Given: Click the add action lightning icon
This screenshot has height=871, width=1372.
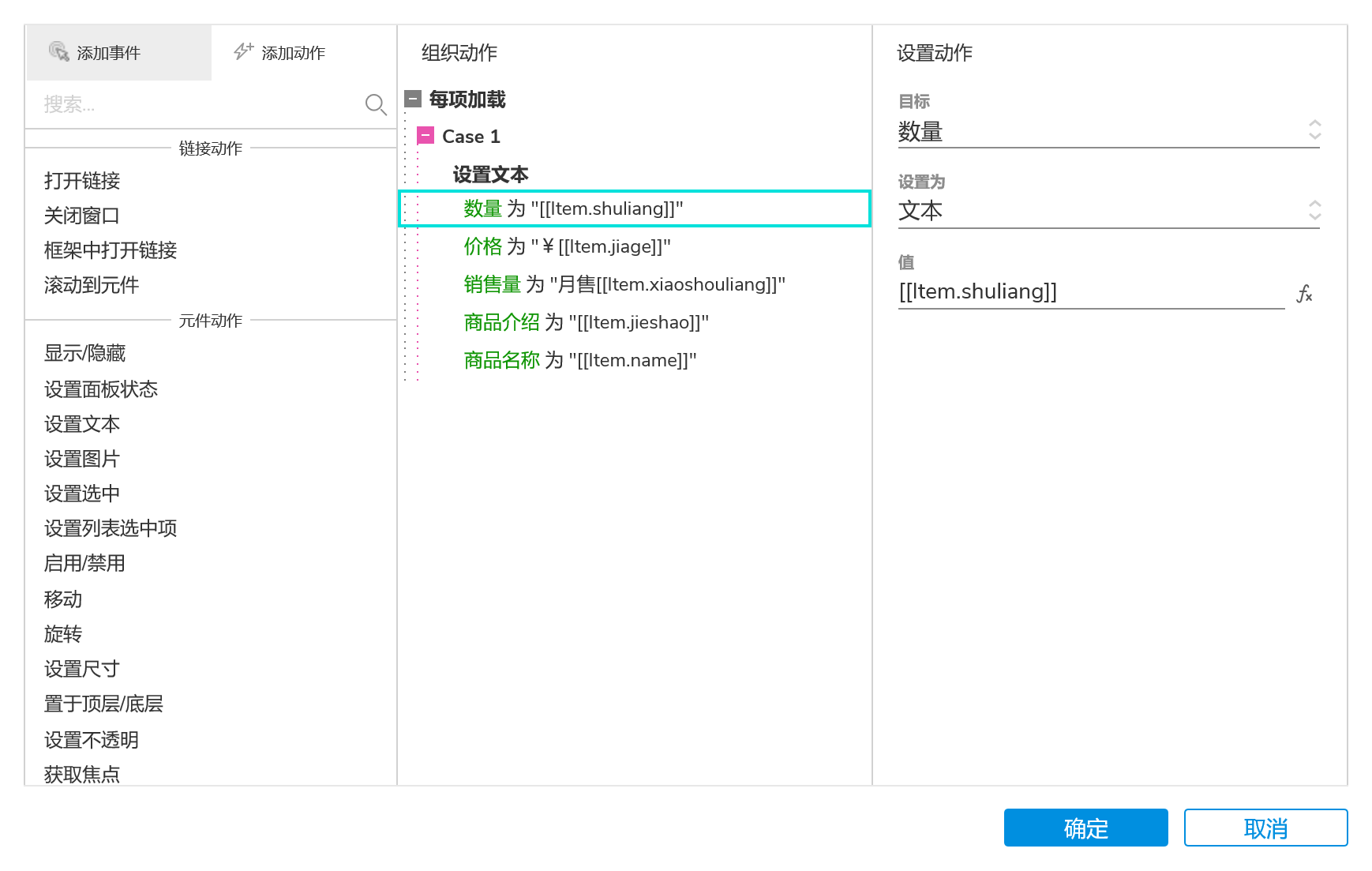Looking at the screenshot, I should pyautogui.click(x=243, y=52).
